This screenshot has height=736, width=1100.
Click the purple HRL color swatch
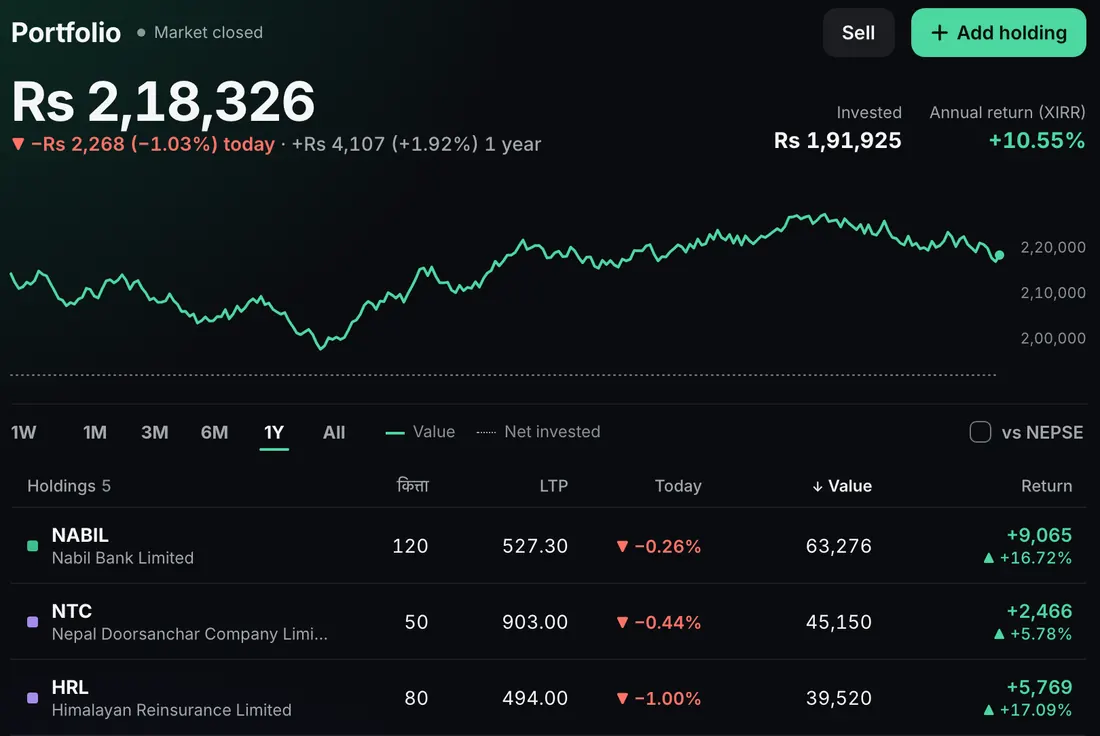[x=32, y=697]
